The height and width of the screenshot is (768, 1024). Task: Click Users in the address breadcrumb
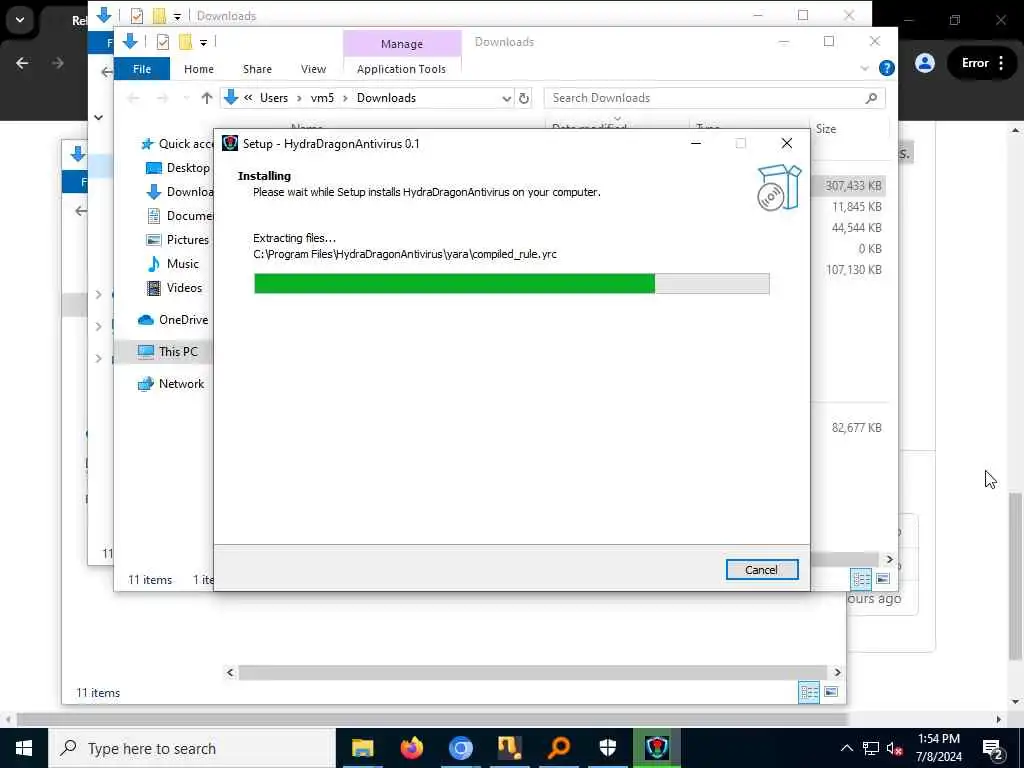274,98
